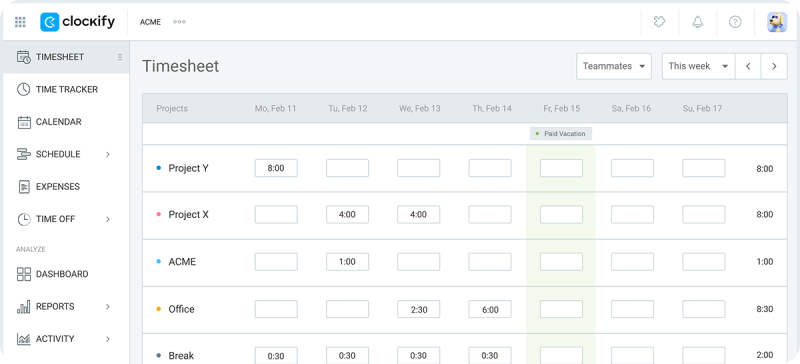The image size is (800, 364).
Task: Click the Expenses receipt icon
Action: tap(23, 187)
